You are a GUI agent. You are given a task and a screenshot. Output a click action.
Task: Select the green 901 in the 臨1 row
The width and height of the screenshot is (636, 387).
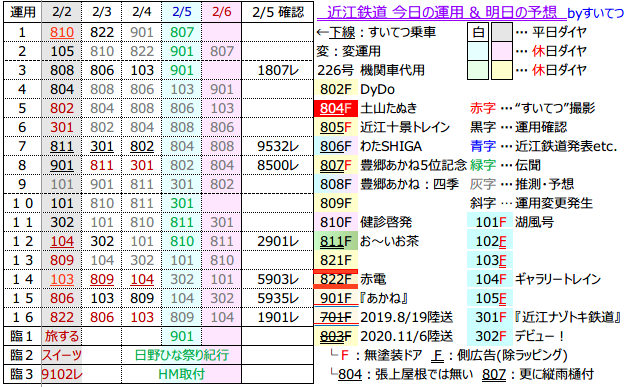(x=181, y=336)
